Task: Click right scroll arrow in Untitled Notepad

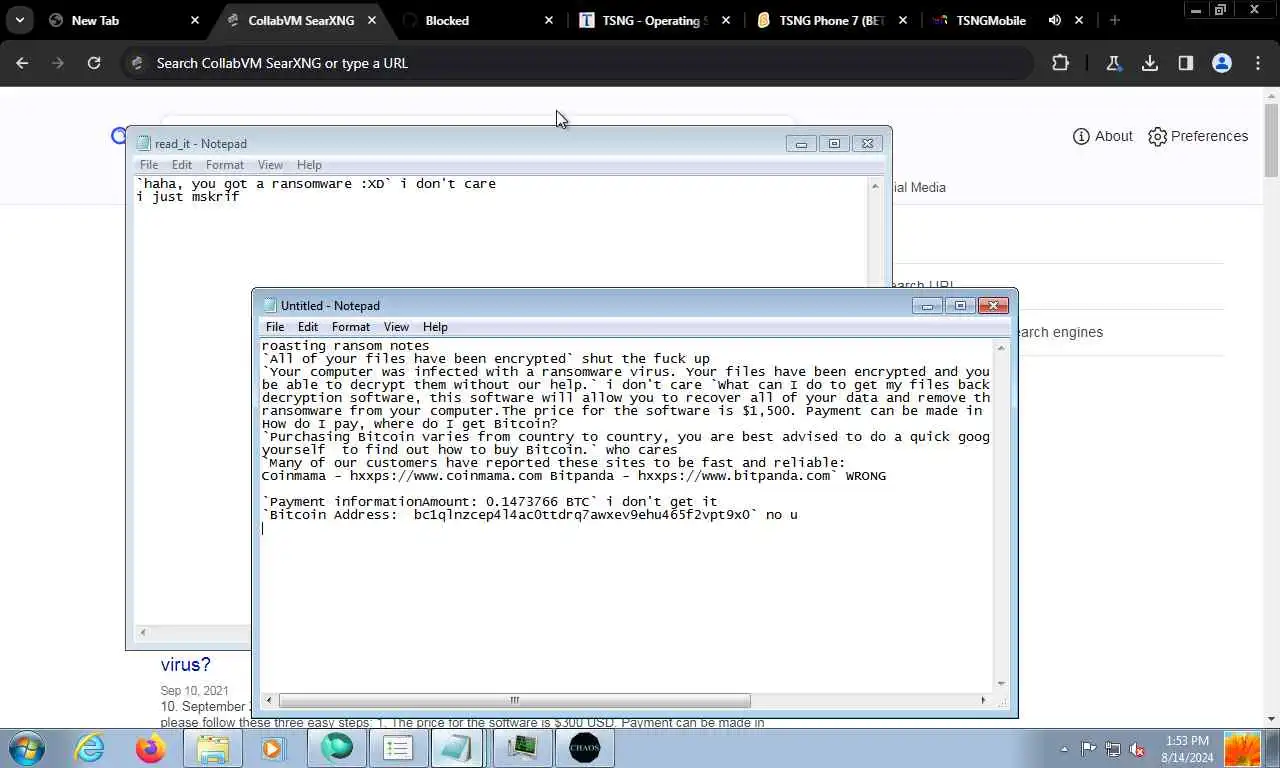Action: (x=984, y=700)
